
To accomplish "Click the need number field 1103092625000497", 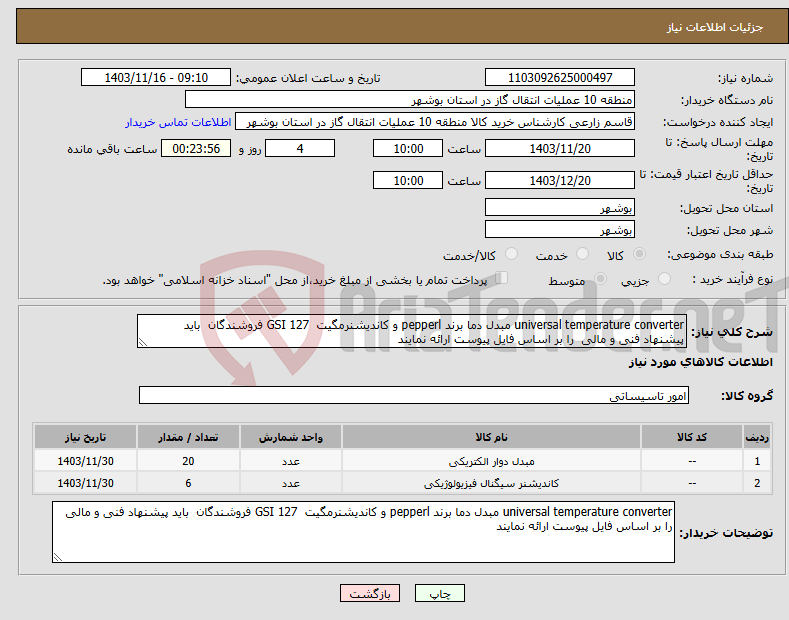I will pyautogui.click(x=560, y=78).
